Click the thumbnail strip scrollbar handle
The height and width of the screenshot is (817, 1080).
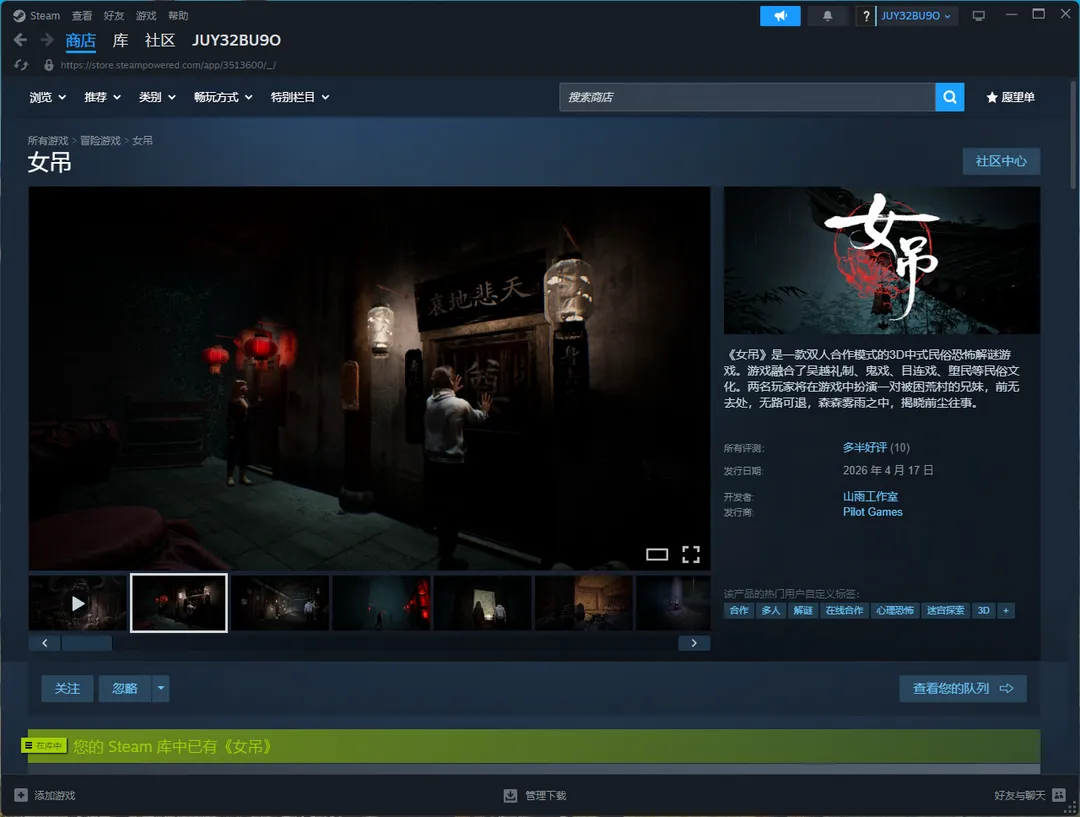click(x=87, y=643)
